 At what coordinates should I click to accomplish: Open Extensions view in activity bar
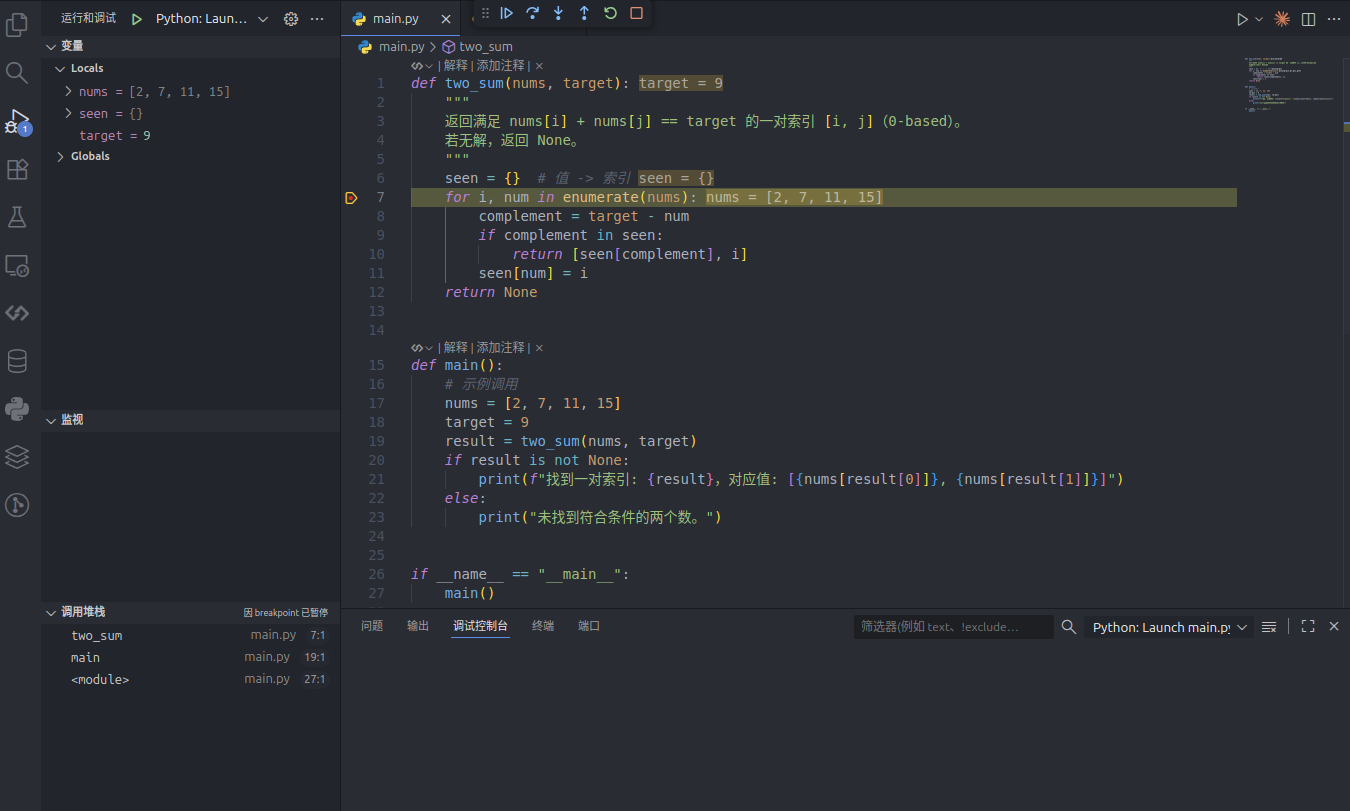tap(17, 169)
